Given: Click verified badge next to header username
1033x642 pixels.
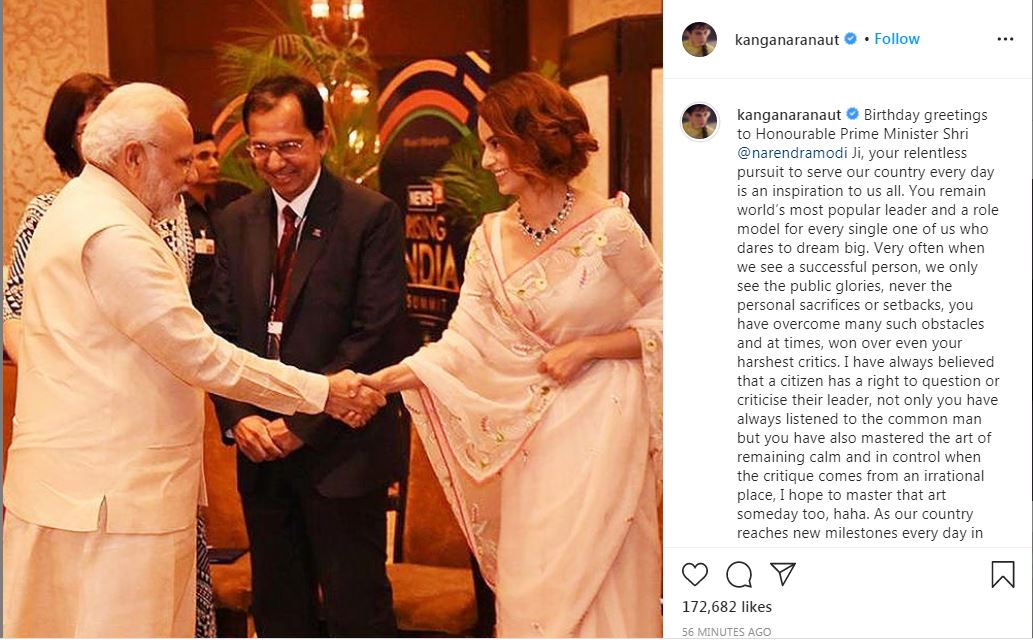Looking at the screenshot, I should coord(851,39).
